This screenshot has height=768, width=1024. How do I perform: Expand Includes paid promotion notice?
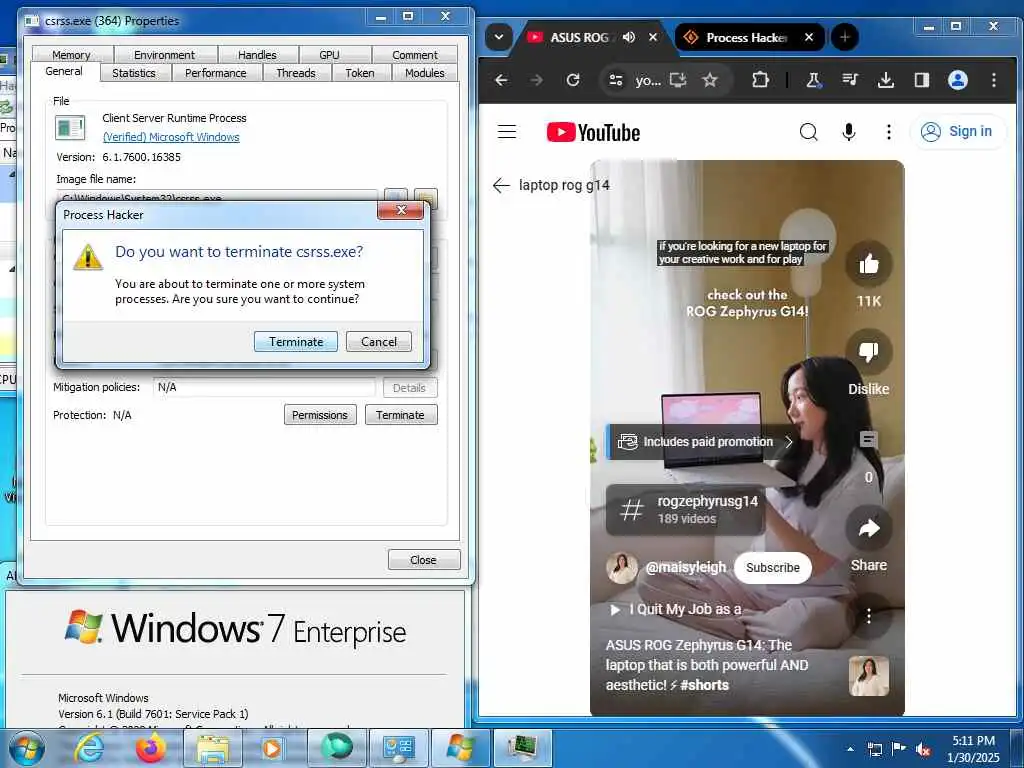[x=703, y=442]
